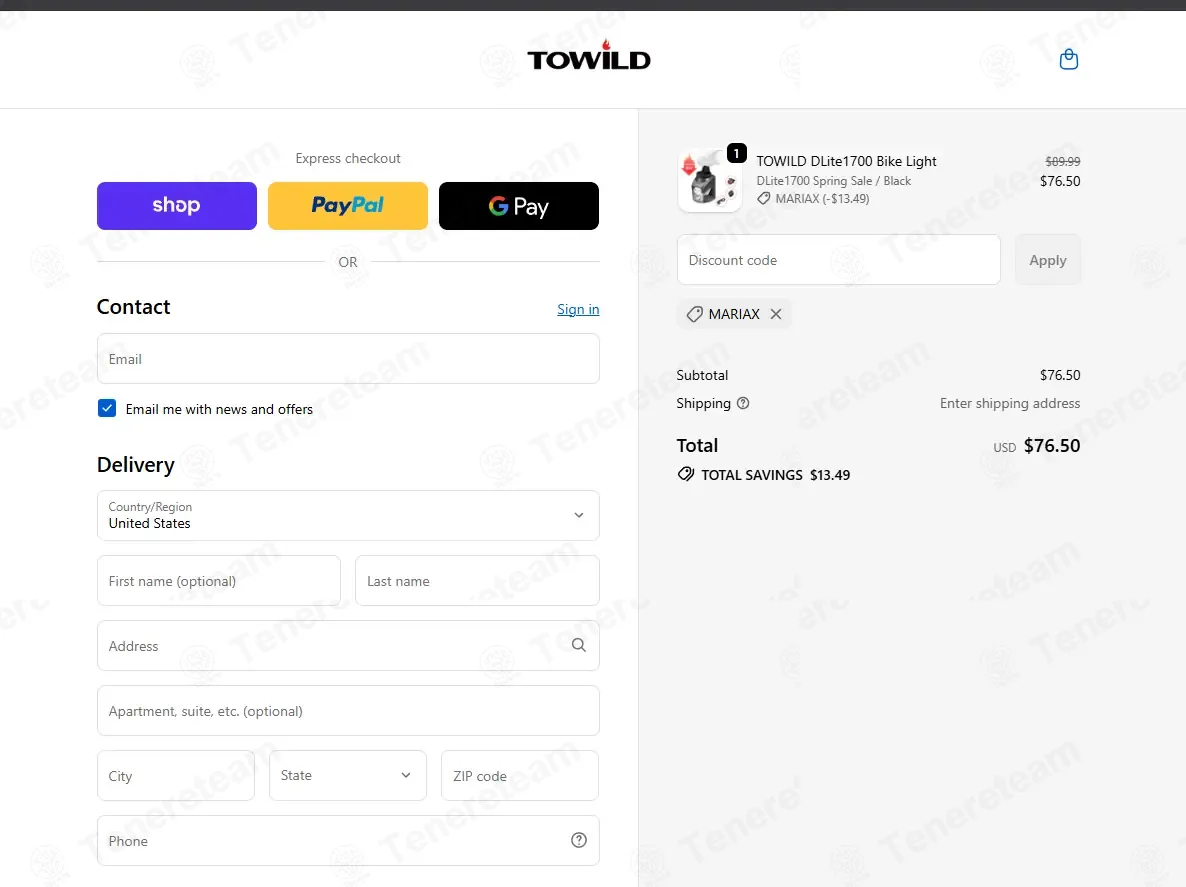Pay with Google Pay express button
Image resolution: width=1186 pixels, height=887 pixels.
click(519, 206)
